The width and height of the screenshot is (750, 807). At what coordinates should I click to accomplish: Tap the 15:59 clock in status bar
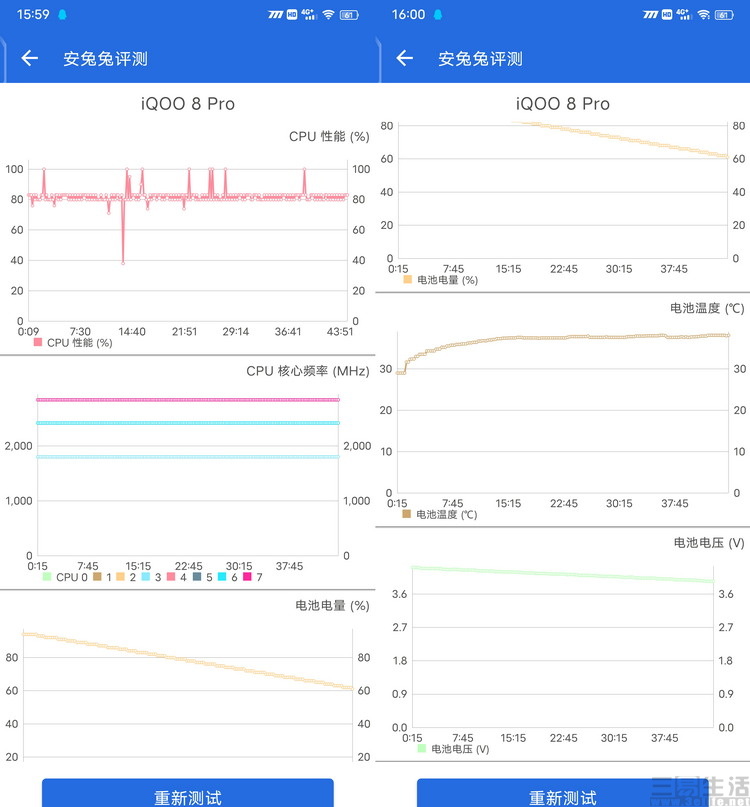point(33,14)
